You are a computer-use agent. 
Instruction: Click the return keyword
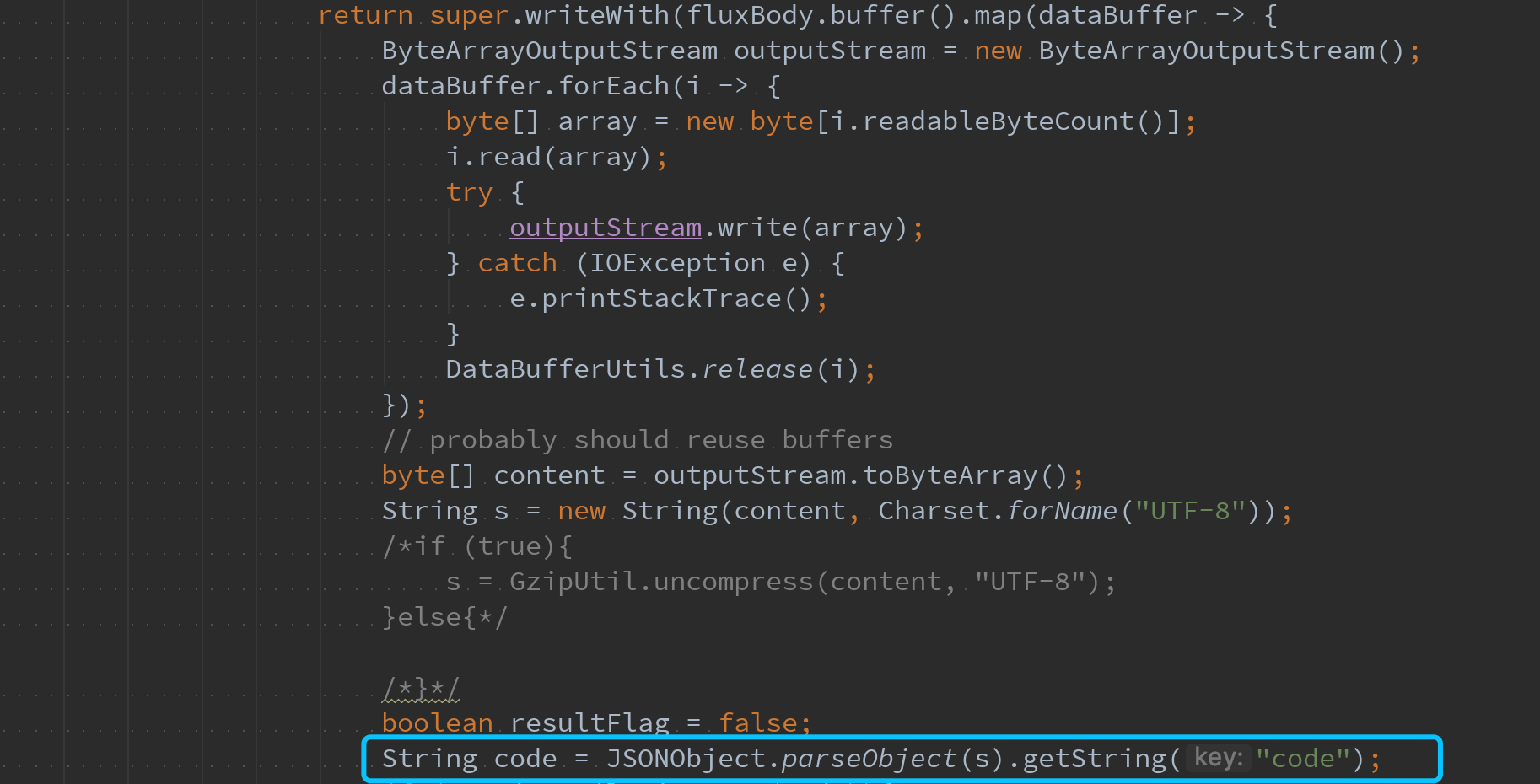[x=364, y=14]
